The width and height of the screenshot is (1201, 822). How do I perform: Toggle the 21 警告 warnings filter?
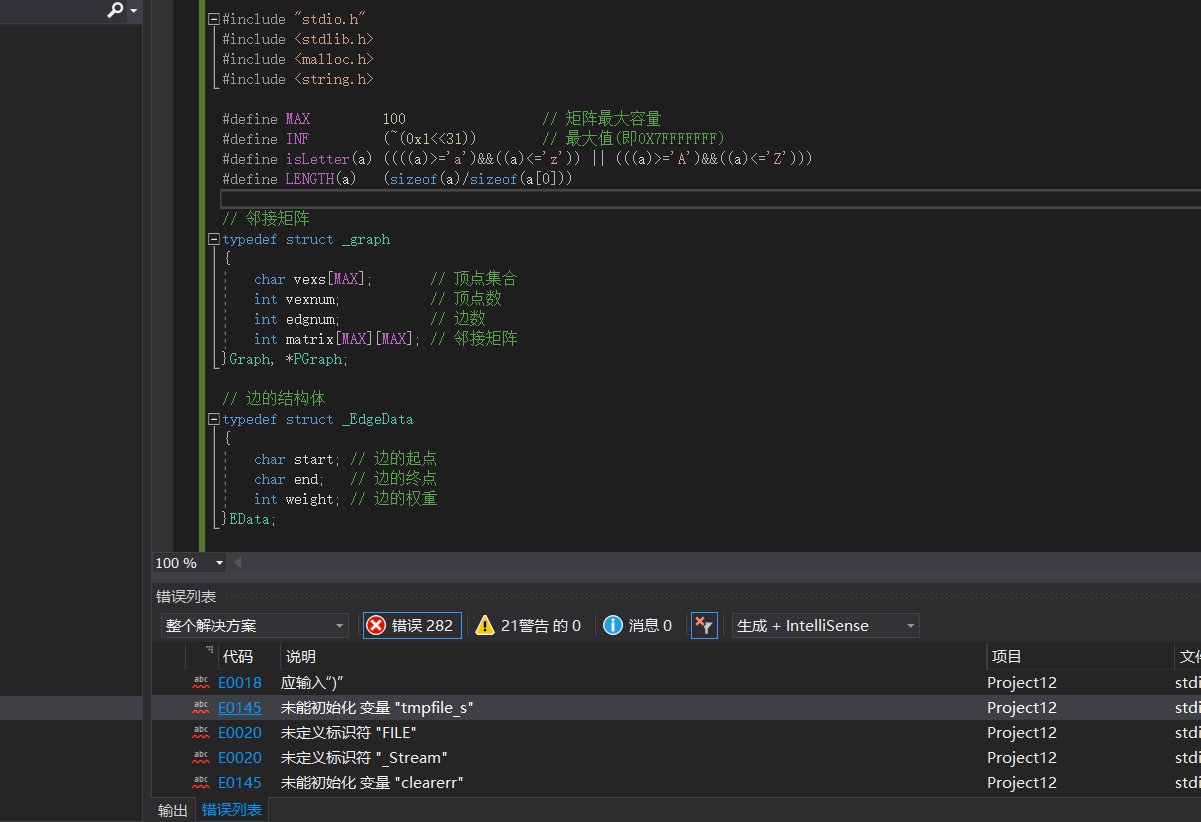[x=528, y=626]
